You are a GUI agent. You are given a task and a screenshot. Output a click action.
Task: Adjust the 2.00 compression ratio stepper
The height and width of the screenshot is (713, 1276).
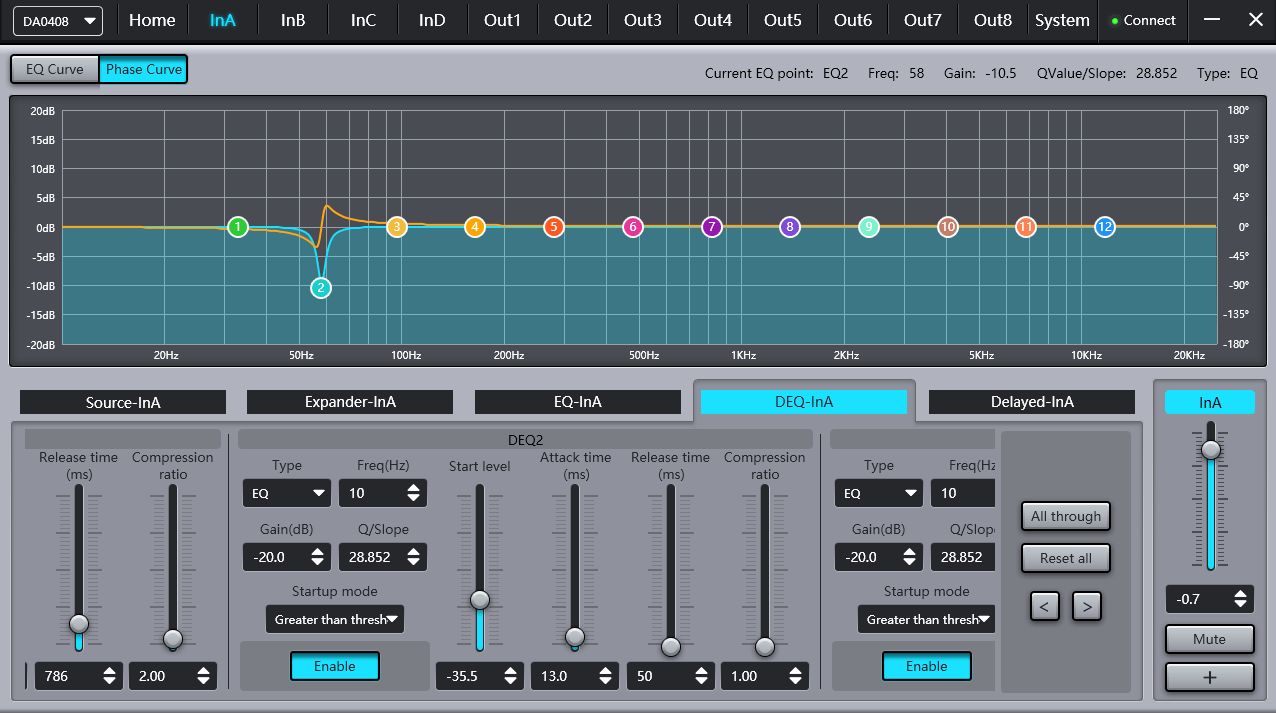(x=203, y=676)
